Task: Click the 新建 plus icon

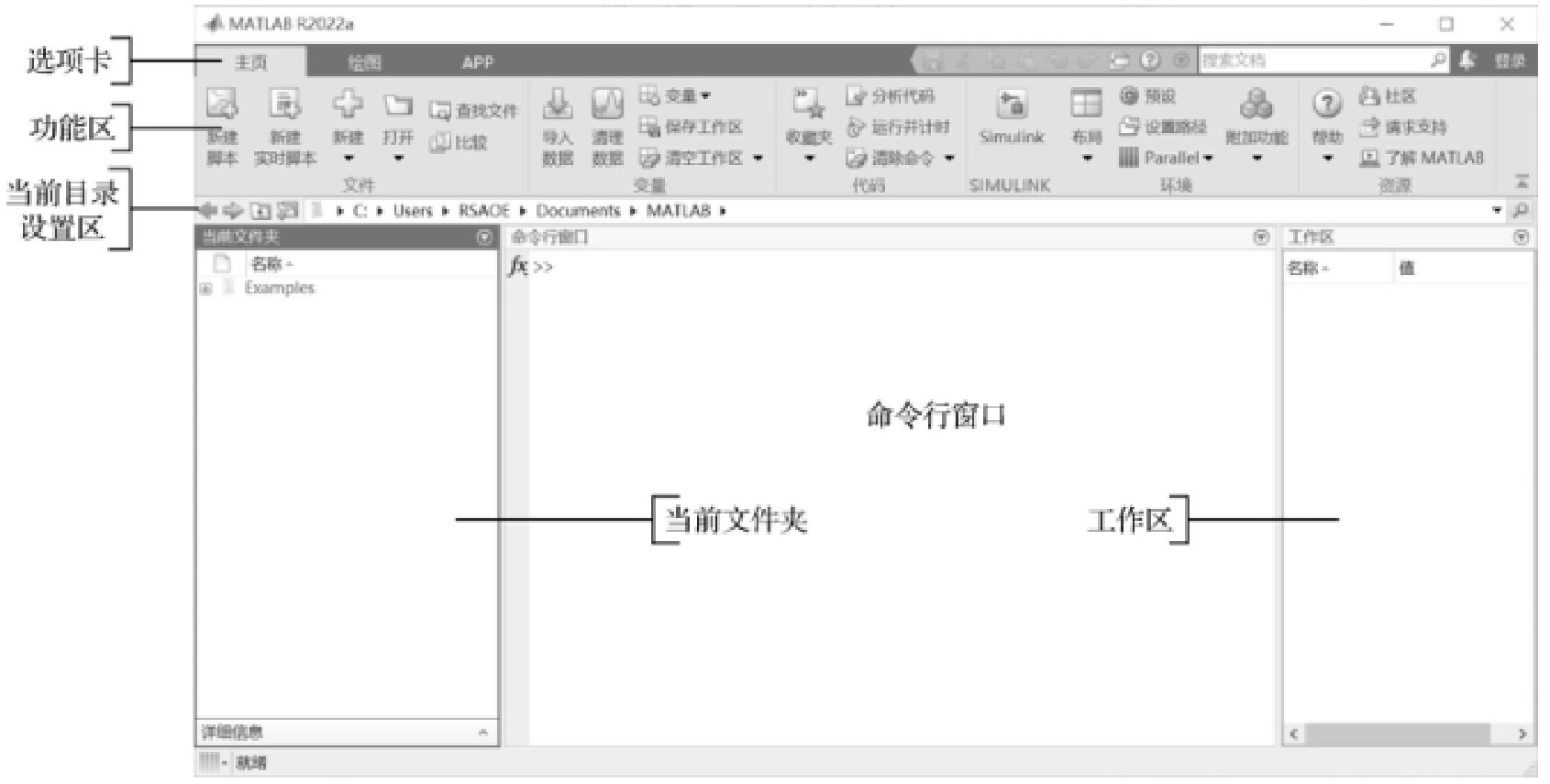Action: coord(348,104)
